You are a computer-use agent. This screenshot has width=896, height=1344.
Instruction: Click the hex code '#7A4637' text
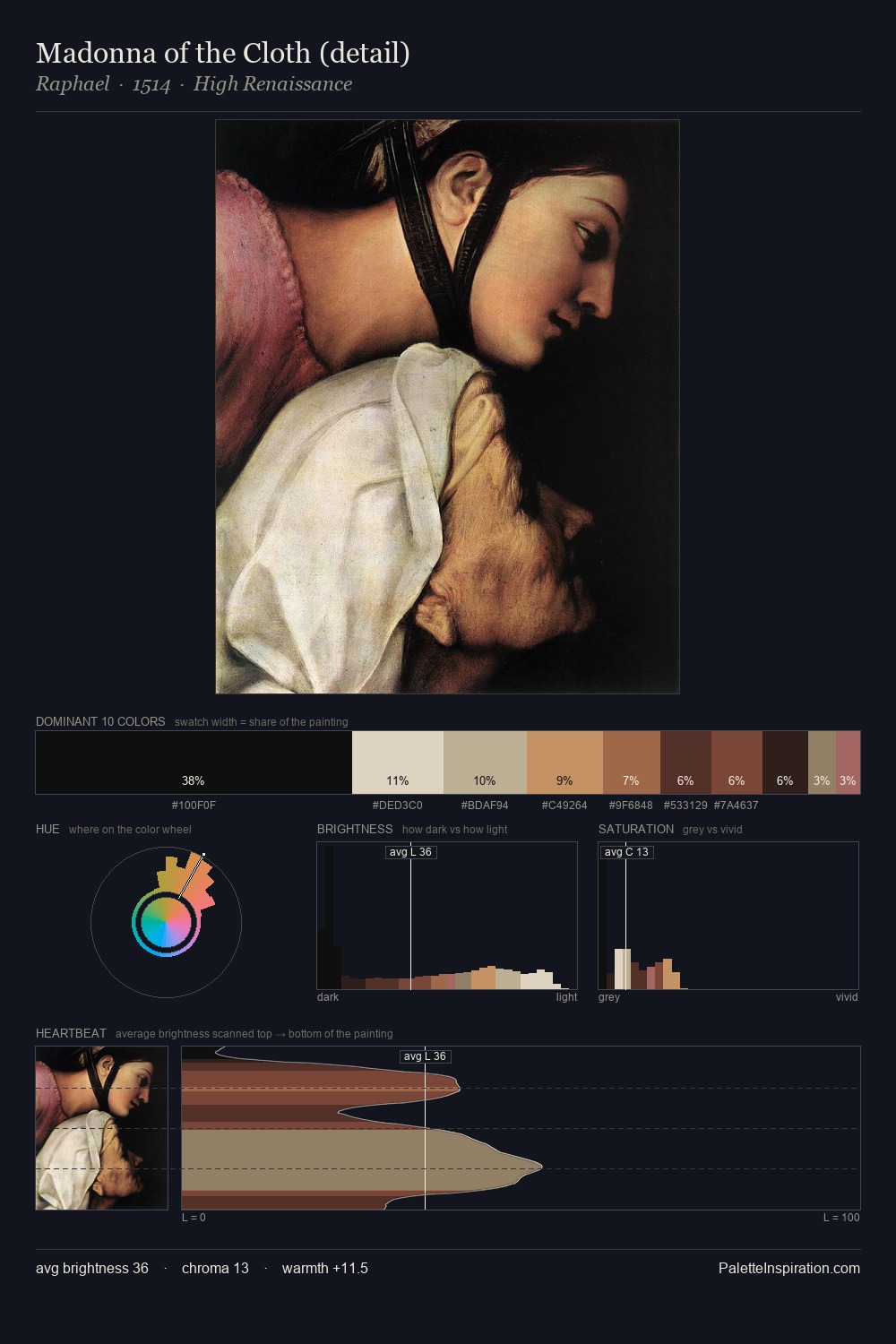pos(737,806)
